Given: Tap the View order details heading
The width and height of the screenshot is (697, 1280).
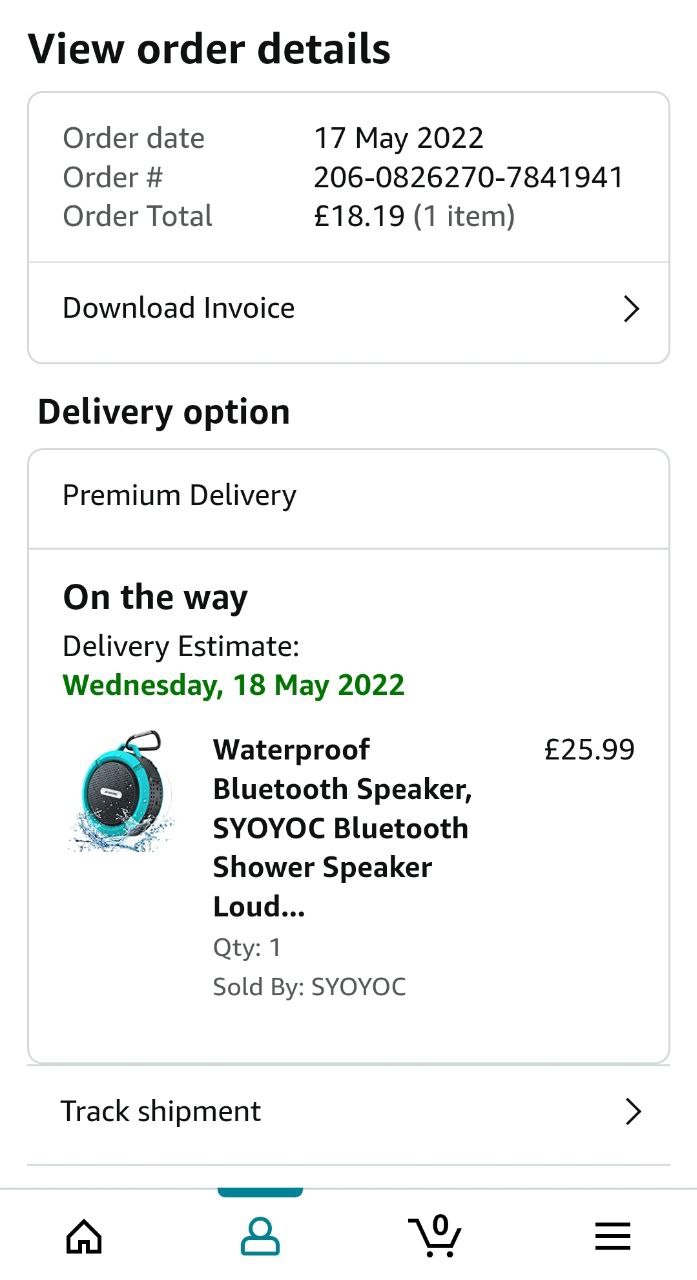Looking at the screenshot, I should pyautogui.click(x=209, y=49).
